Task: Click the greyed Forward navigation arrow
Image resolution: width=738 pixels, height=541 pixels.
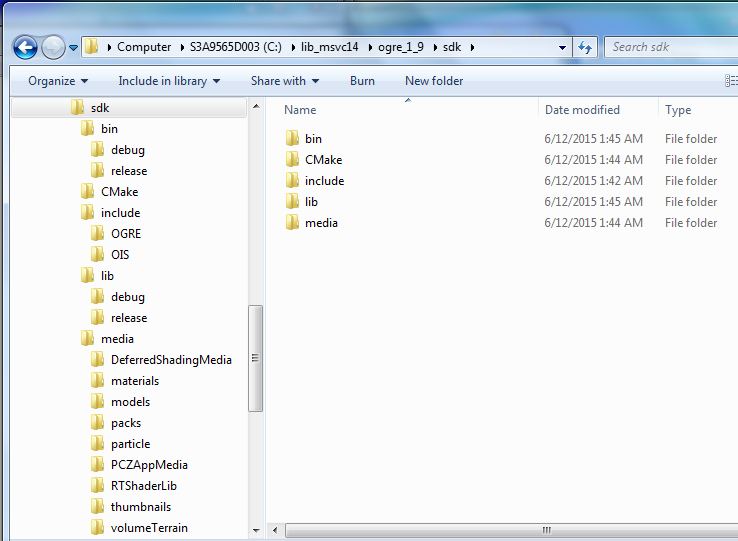Action: [x=53, y=48]
